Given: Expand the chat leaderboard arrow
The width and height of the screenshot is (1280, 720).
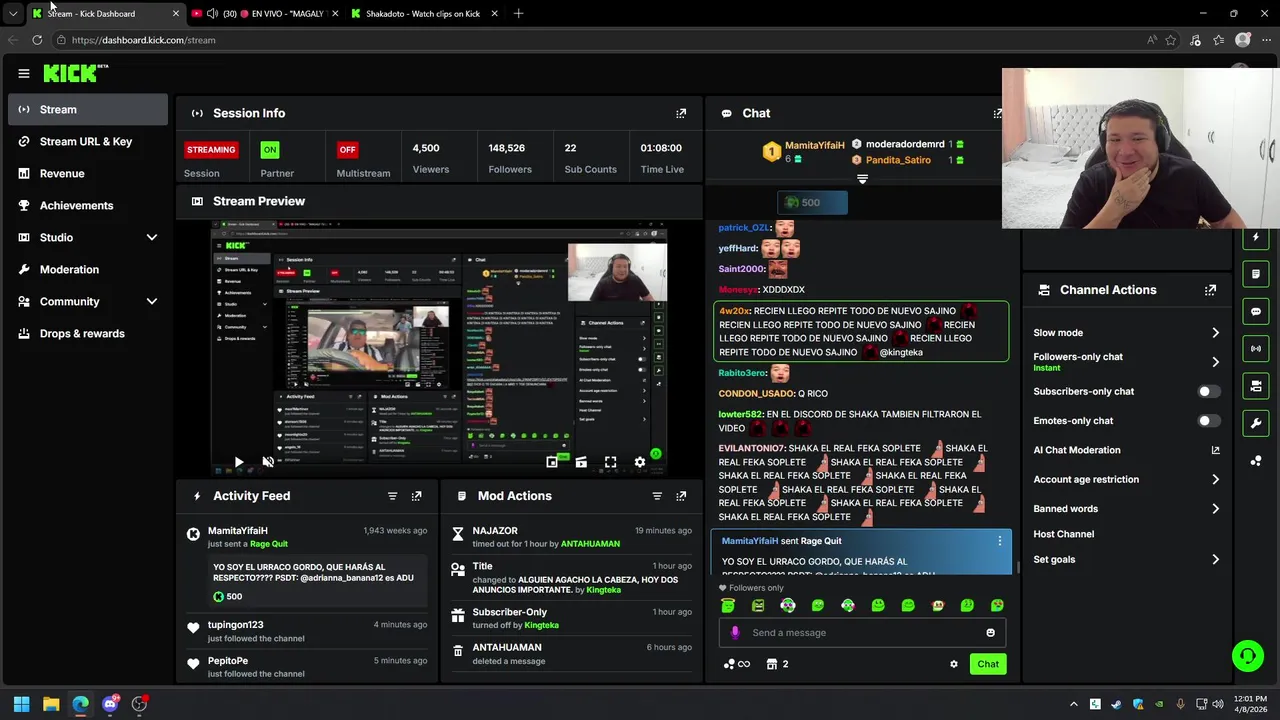Looking at the screenshot, I should pyautogui.click(x=862, y=179).
